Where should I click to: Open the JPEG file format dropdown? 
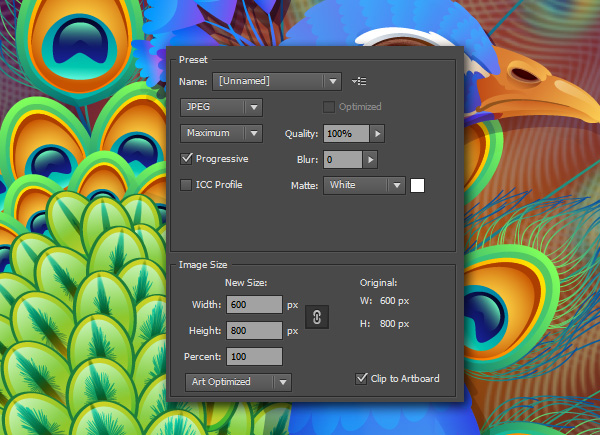(221, 107)
